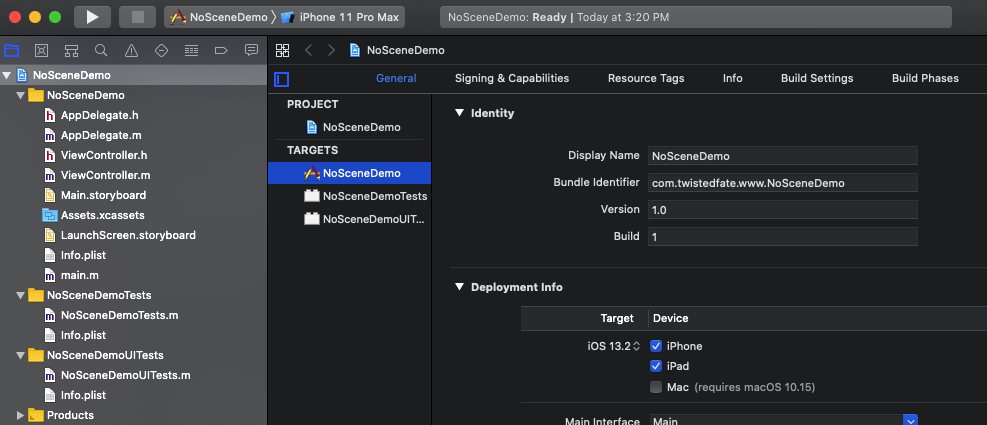Open LaunchScreen.storyboard
The image size is (987, 425).
[128, 235]
